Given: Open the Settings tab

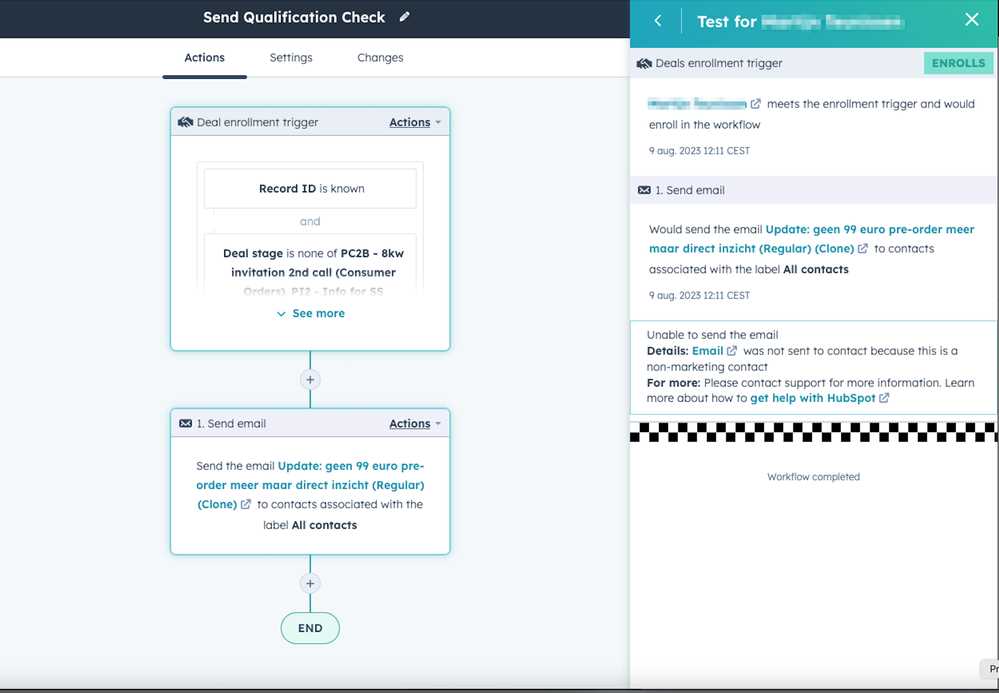Looking at the screenshot, I should pos(291,57).
